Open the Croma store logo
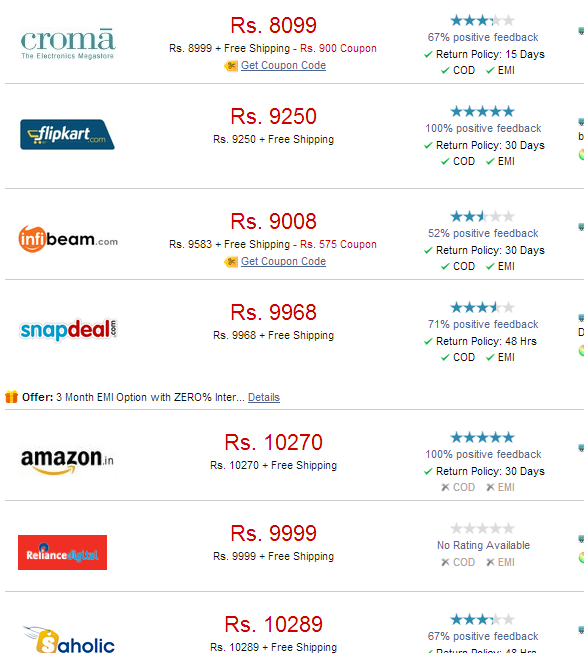 pyautogui.click(x=68, y=44)
